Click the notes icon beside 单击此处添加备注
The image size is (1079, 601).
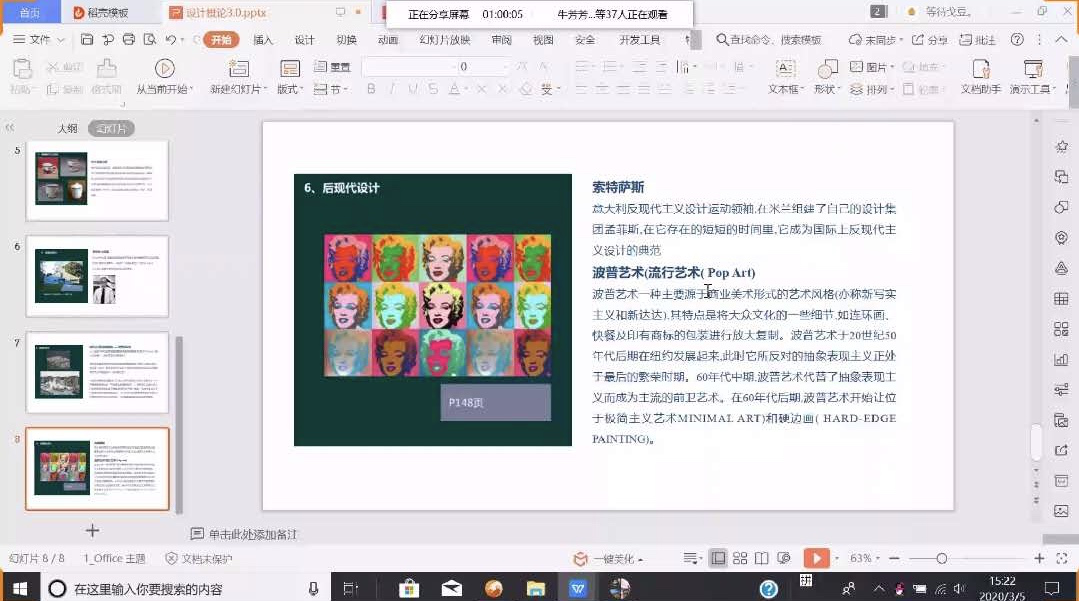[x=197, y=534]
